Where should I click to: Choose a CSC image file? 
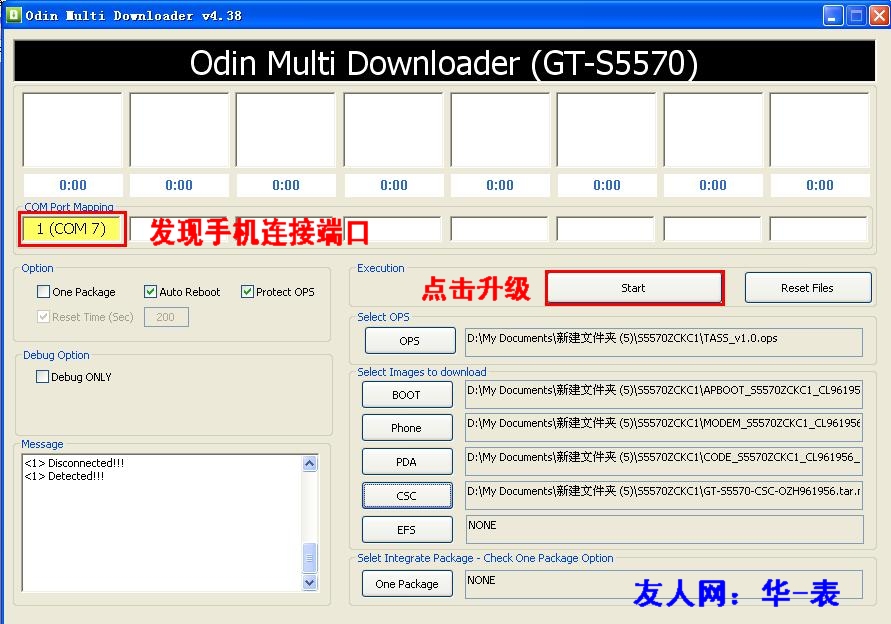pyautogui.click(x=407, y=496)
